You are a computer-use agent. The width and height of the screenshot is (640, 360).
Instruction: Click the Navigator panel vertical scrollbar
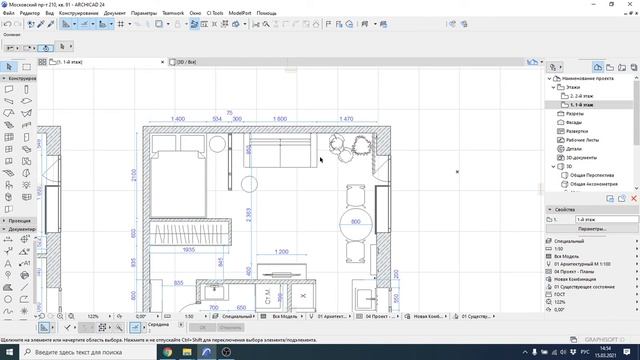point(637,114)
